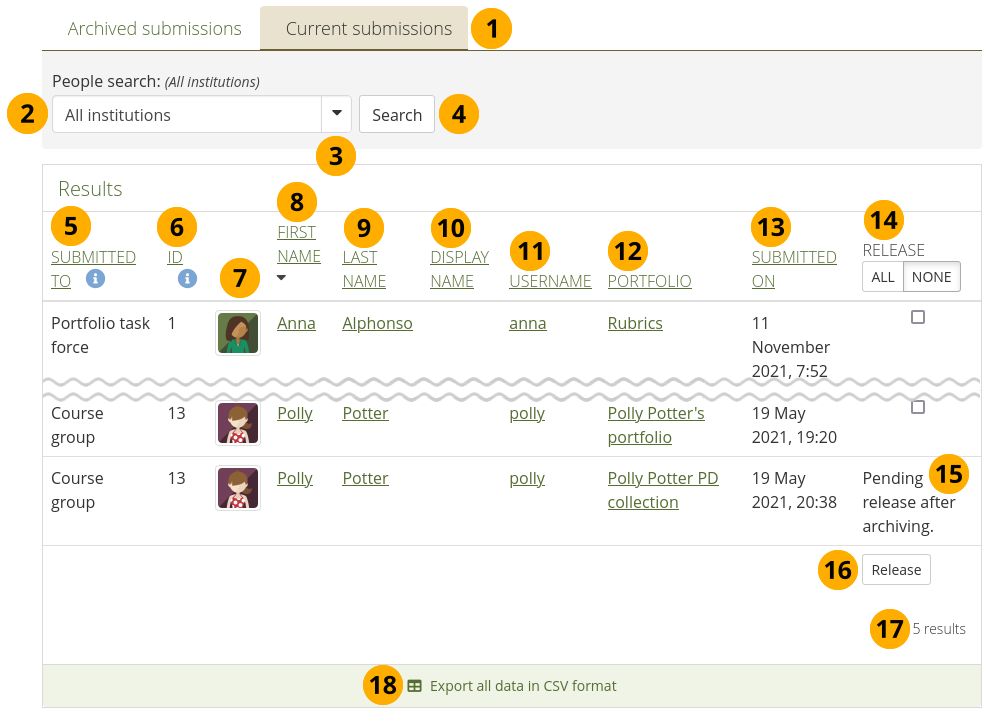Click info icon next to Submitted To

(x=96, y=279)
